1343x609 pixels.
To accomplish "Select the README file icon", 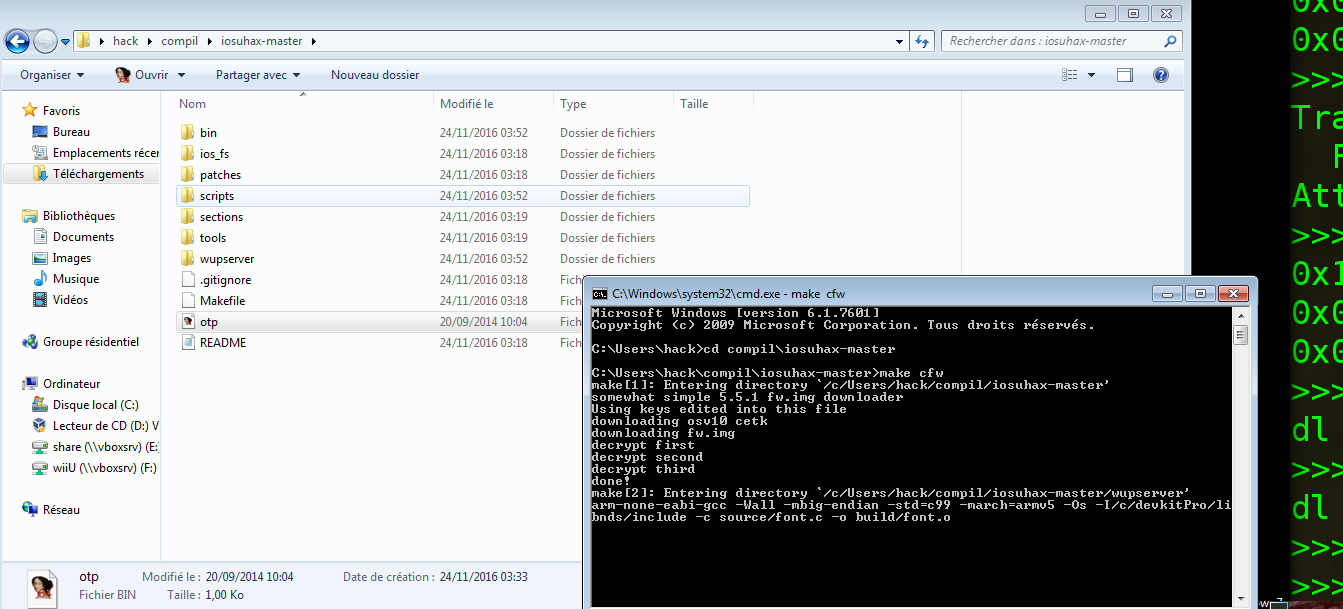I will (187, 343).
